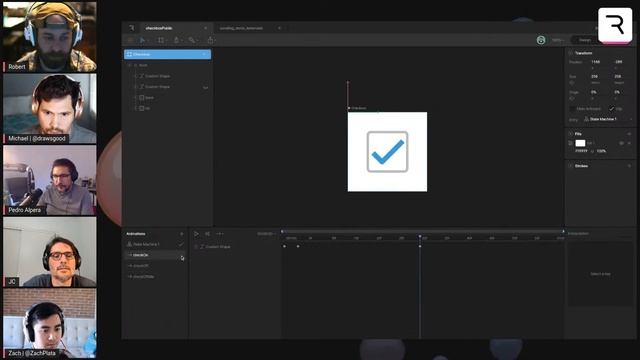Toggle the size link lock icon
The image size is (640, 360).
tap(572, 83)
